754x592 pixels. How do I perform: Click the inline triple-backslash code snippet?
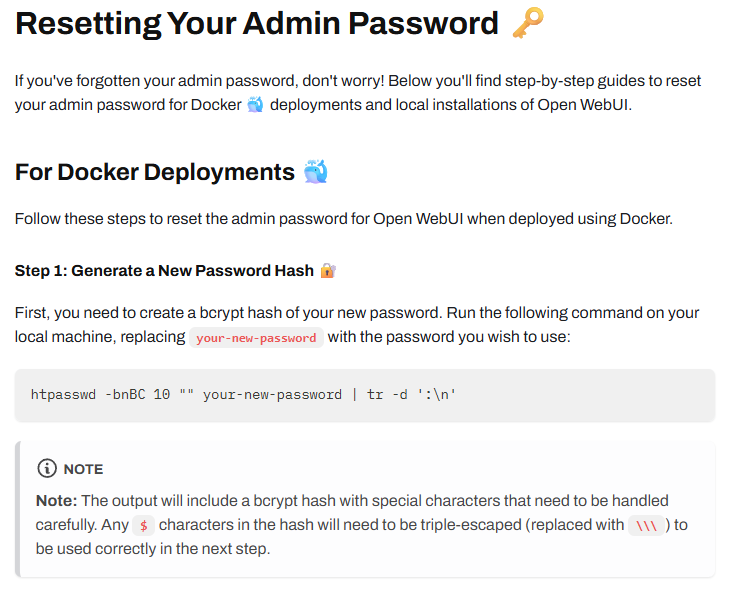[645, 525]
